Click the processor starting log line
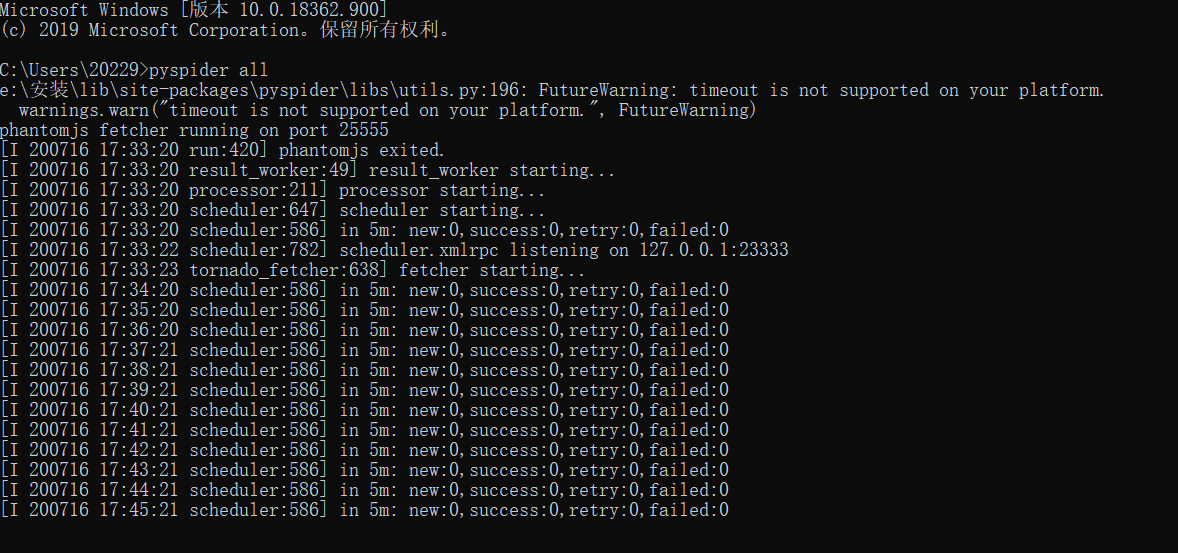1178x553 pixels. click(x=273, y=190)
